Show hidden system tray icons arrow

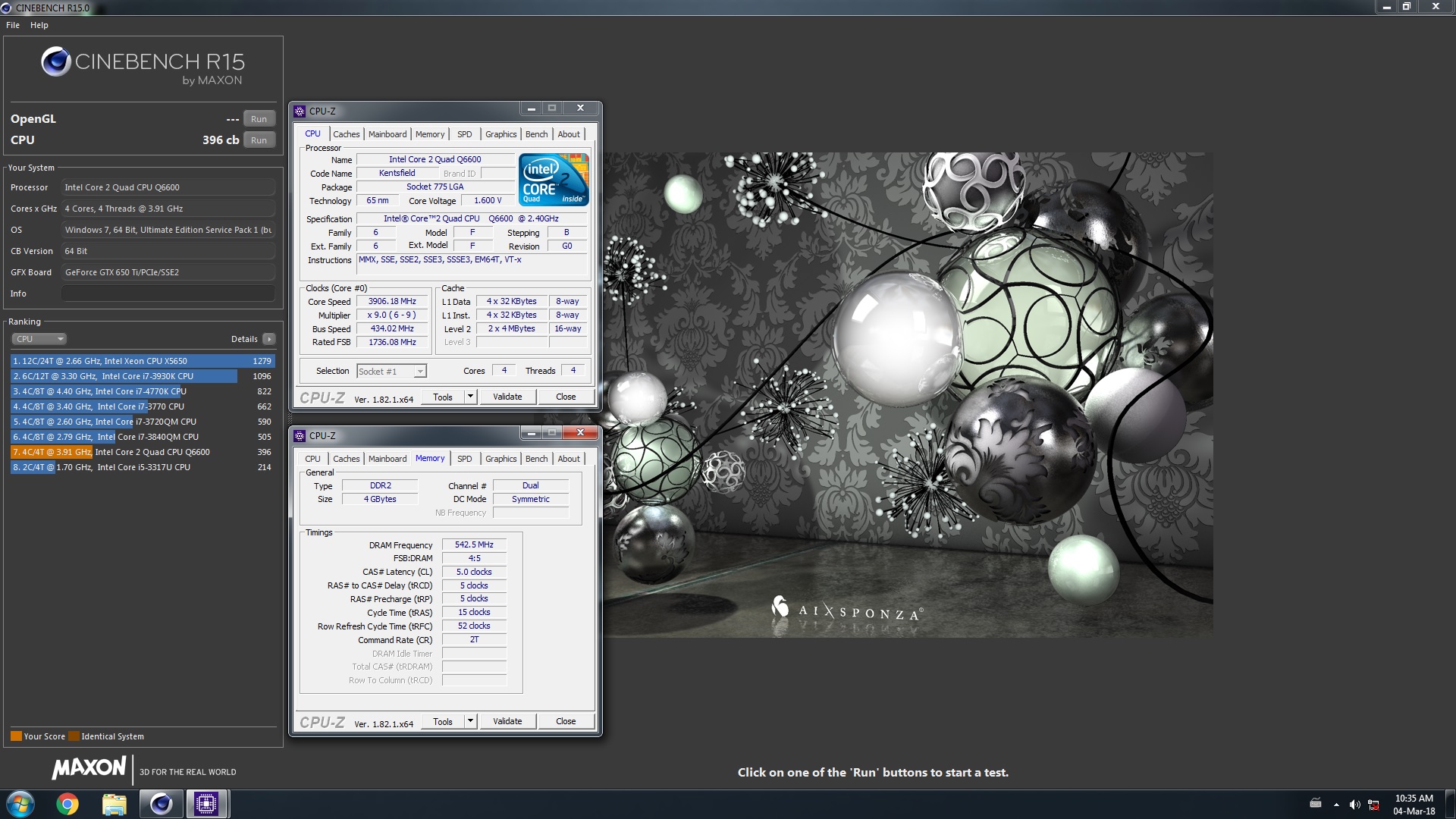pos(1336,805)
